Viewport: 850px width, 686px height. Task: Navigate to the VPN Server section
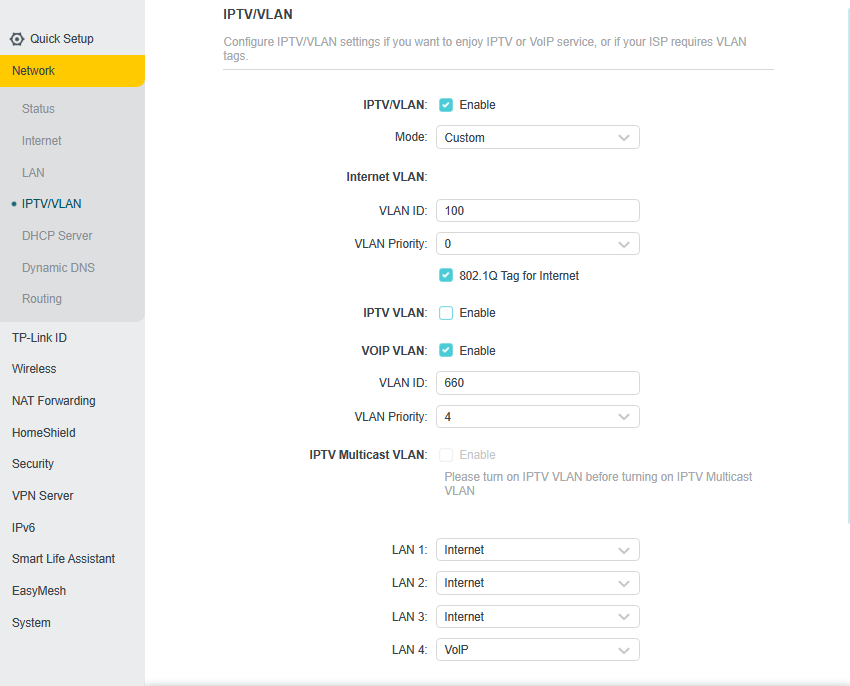[x=43, y=496]
